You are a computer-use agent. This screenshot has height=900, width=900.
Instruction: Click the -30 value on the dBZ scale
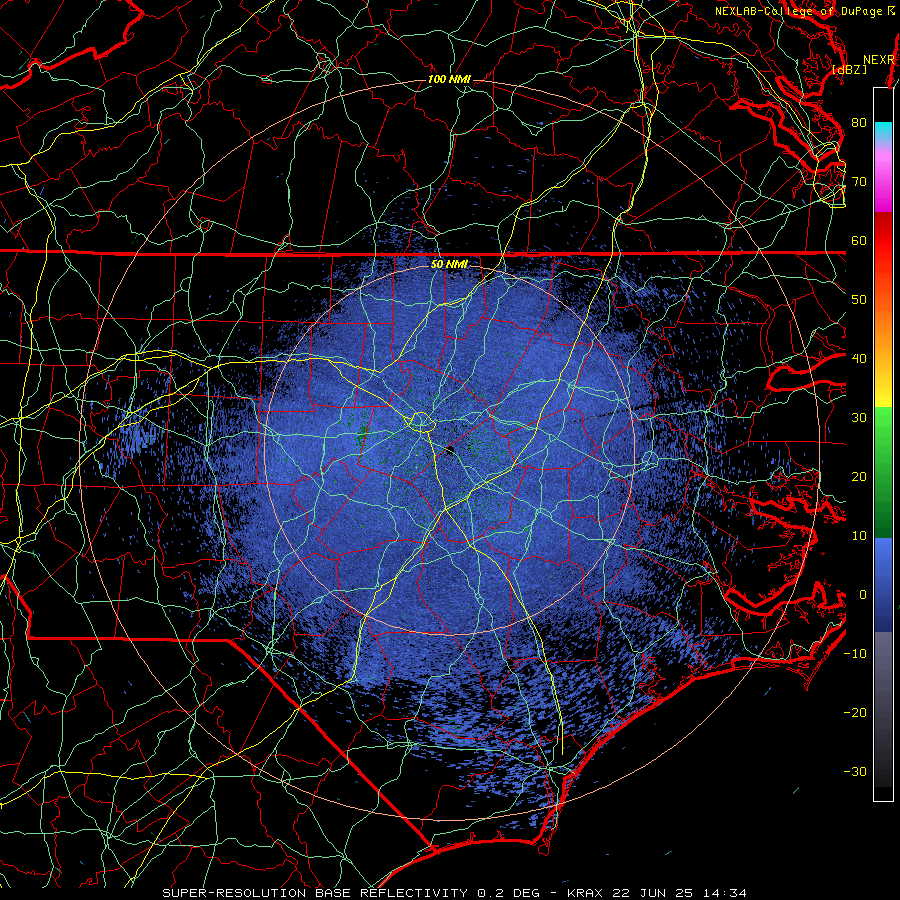coord(855,771)
